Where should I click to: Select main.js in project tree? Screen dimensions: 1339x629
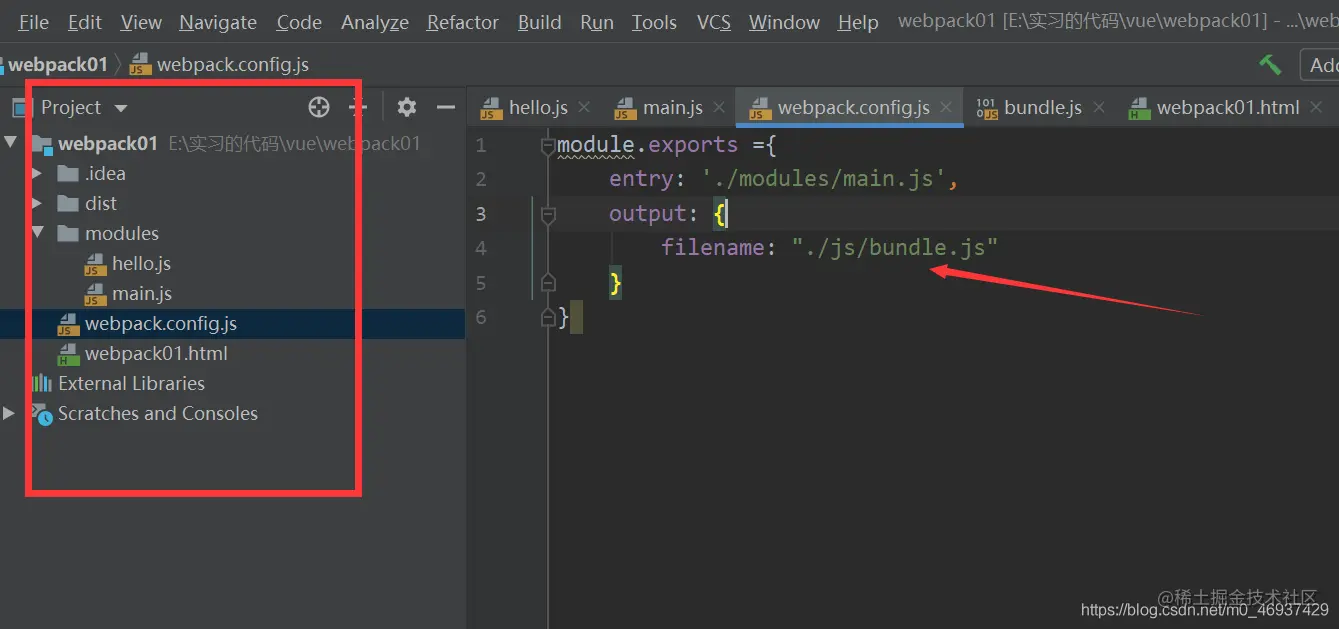coord(142,293)
